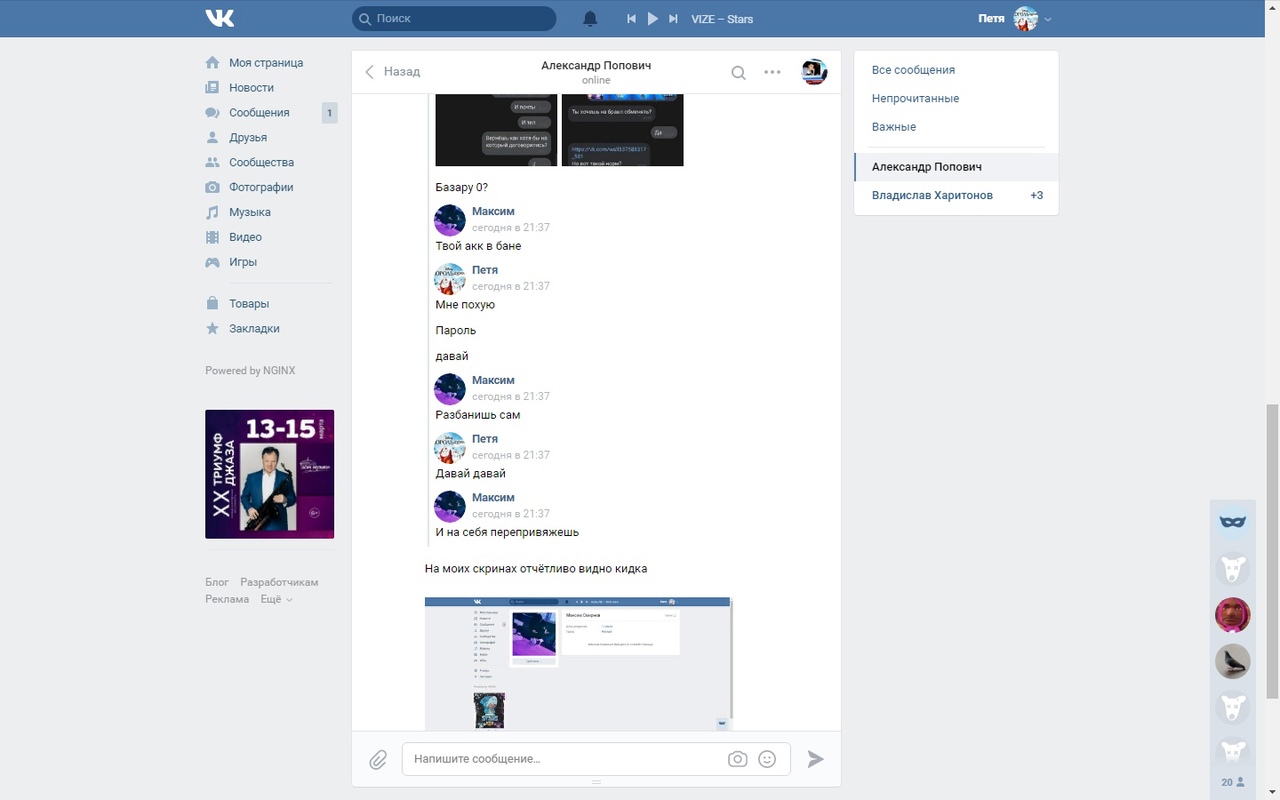
Task: Open Непрочитанные messages filter
Action: click(915, 98)
